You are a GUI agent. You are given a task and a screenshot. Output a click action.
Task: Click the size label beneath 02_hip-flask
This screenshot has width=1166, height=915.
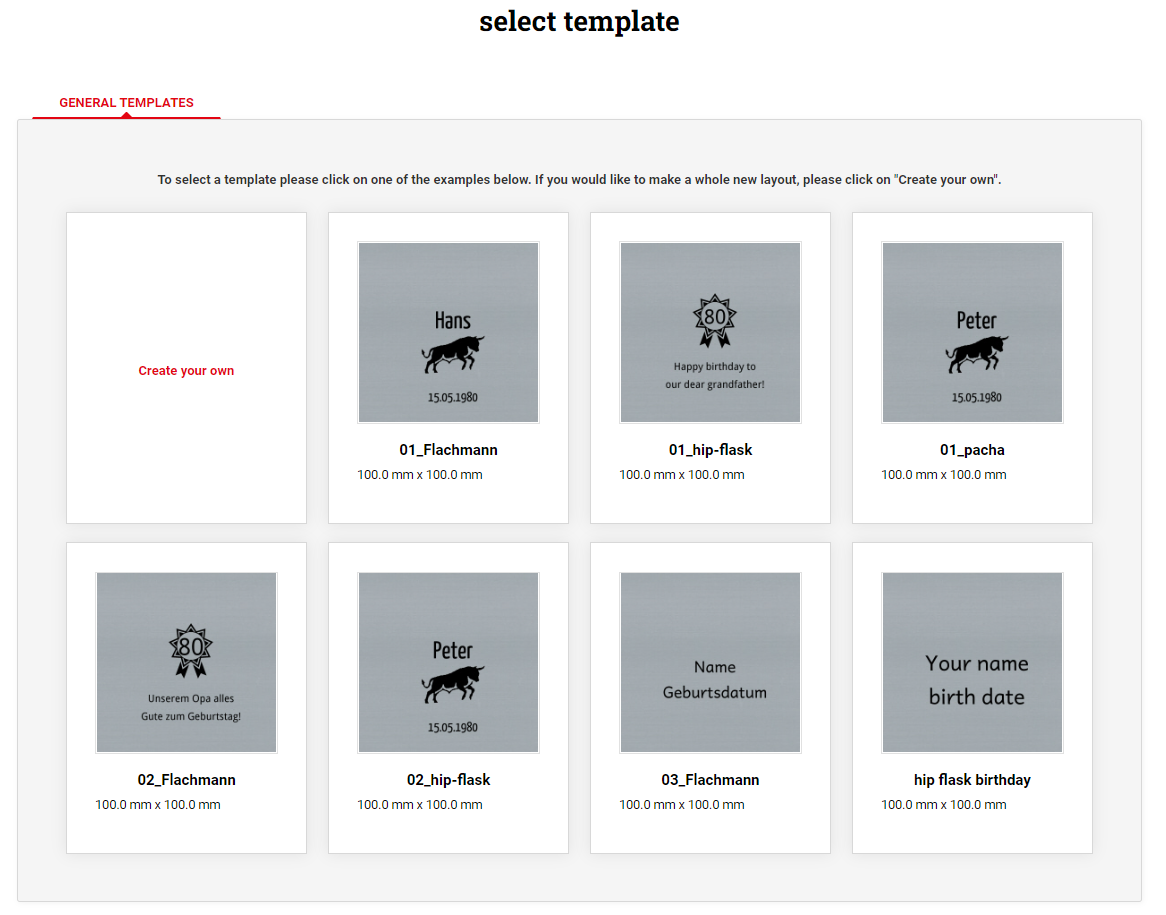(x=419, y=805)
